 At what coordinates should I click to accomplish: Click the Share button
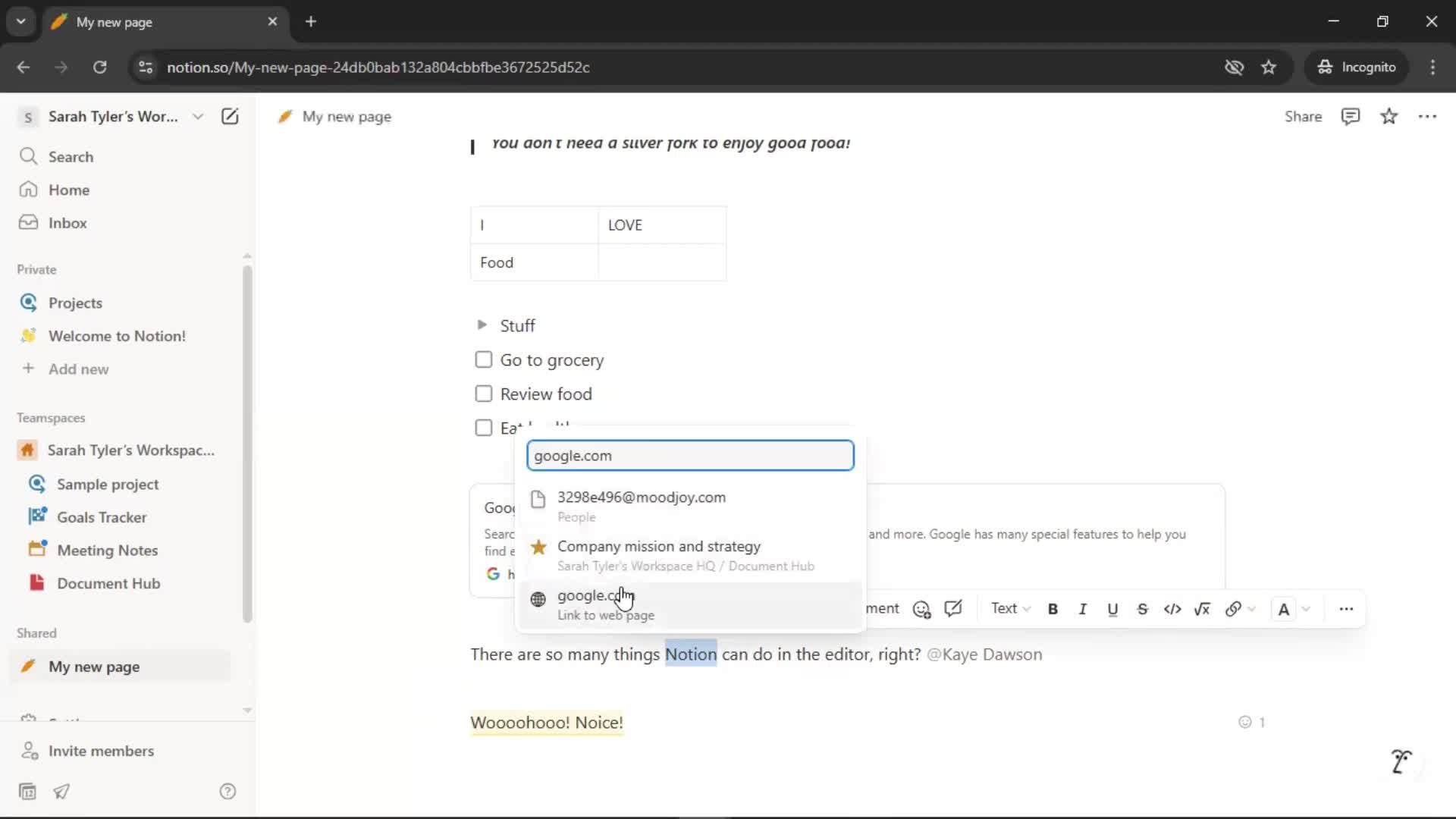coord(1303,116)
